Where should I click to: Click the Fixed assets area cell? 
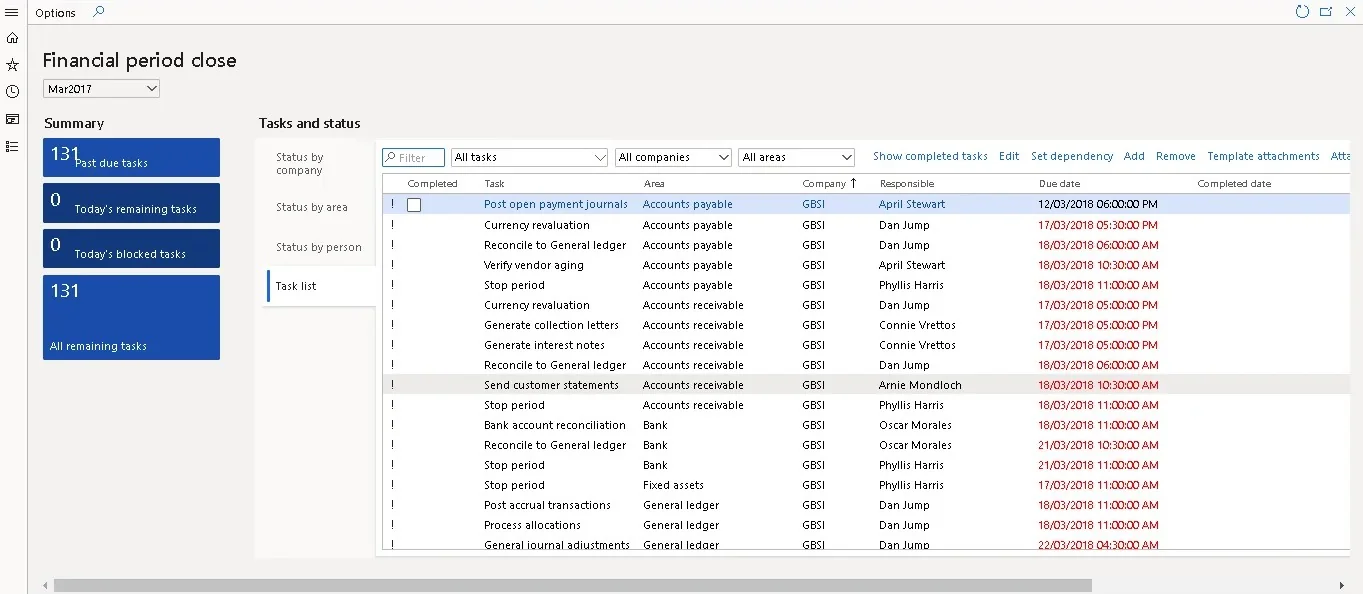tap(673, 485)
